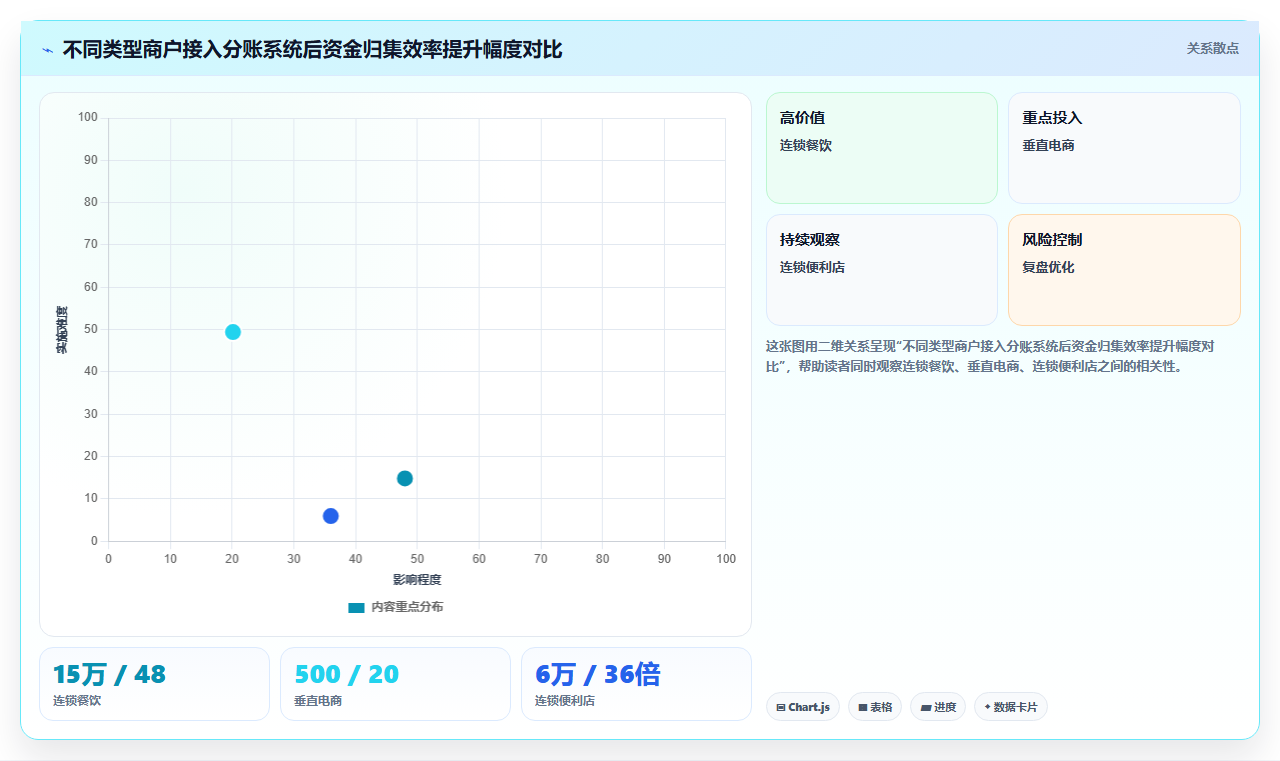1280x761 pixels.
Task: Click the 复盘优化 text
Action: coord(1048,267)
